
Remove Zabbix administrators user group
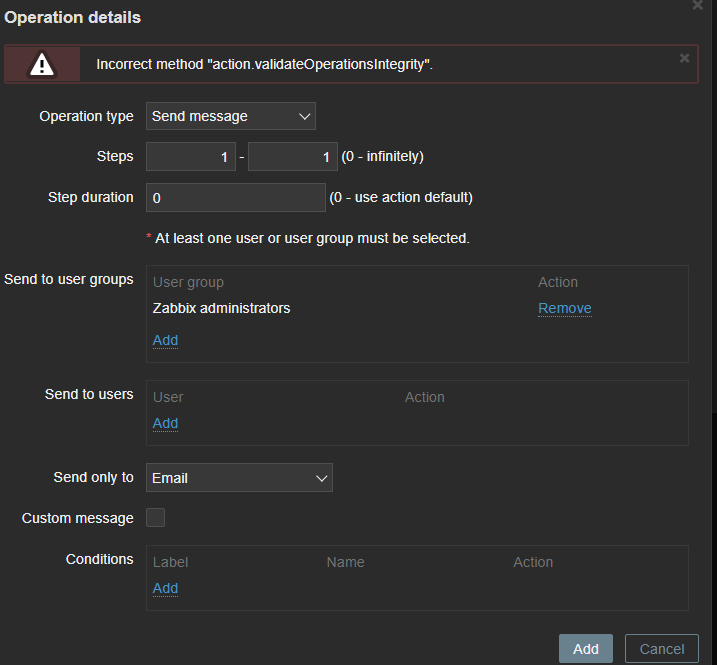[x=564, y=308]
